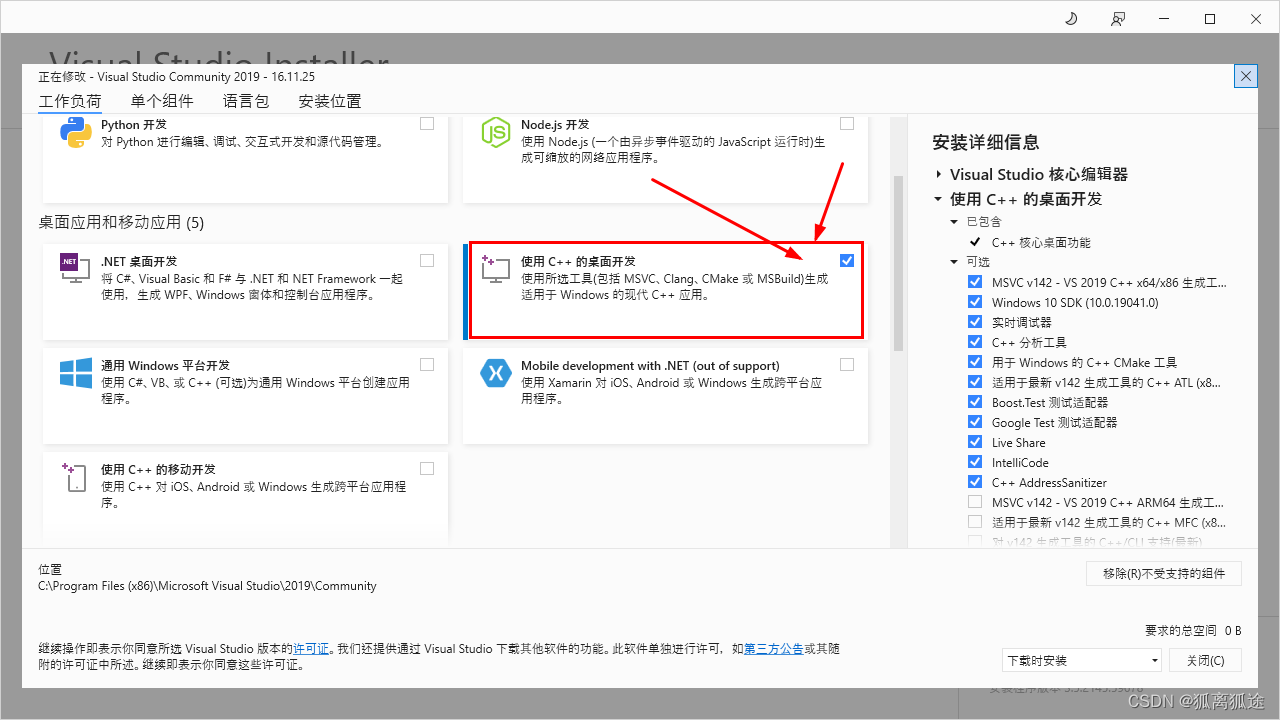This screenshot has height=720, width=1280.
Task: Uncheck the 使用 C++ 的桌面开发 workload checkbox
Action: point(847,260)
